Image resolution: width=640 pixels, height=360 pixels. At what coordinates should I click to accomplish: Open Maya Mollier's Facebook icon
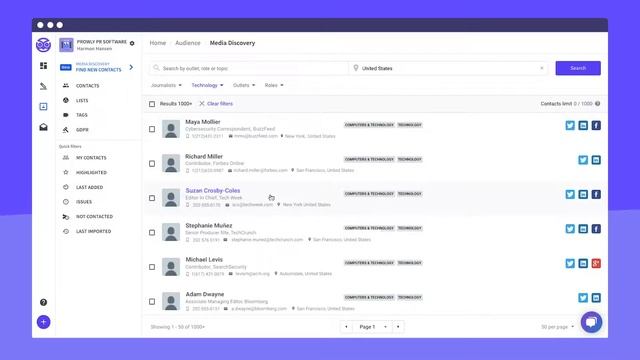coord(596,125)
